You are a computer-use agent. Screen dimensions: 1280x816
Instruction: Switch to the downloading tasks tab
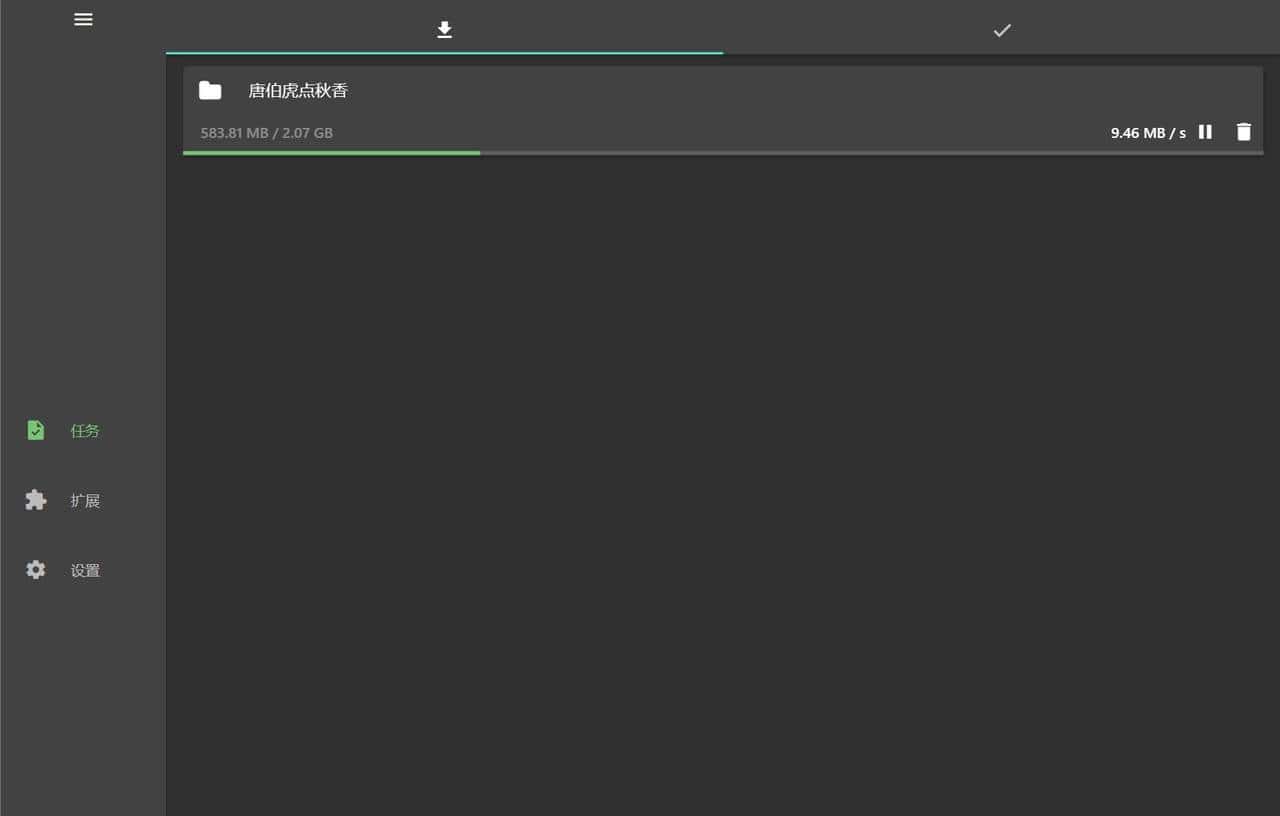[445, 30]
